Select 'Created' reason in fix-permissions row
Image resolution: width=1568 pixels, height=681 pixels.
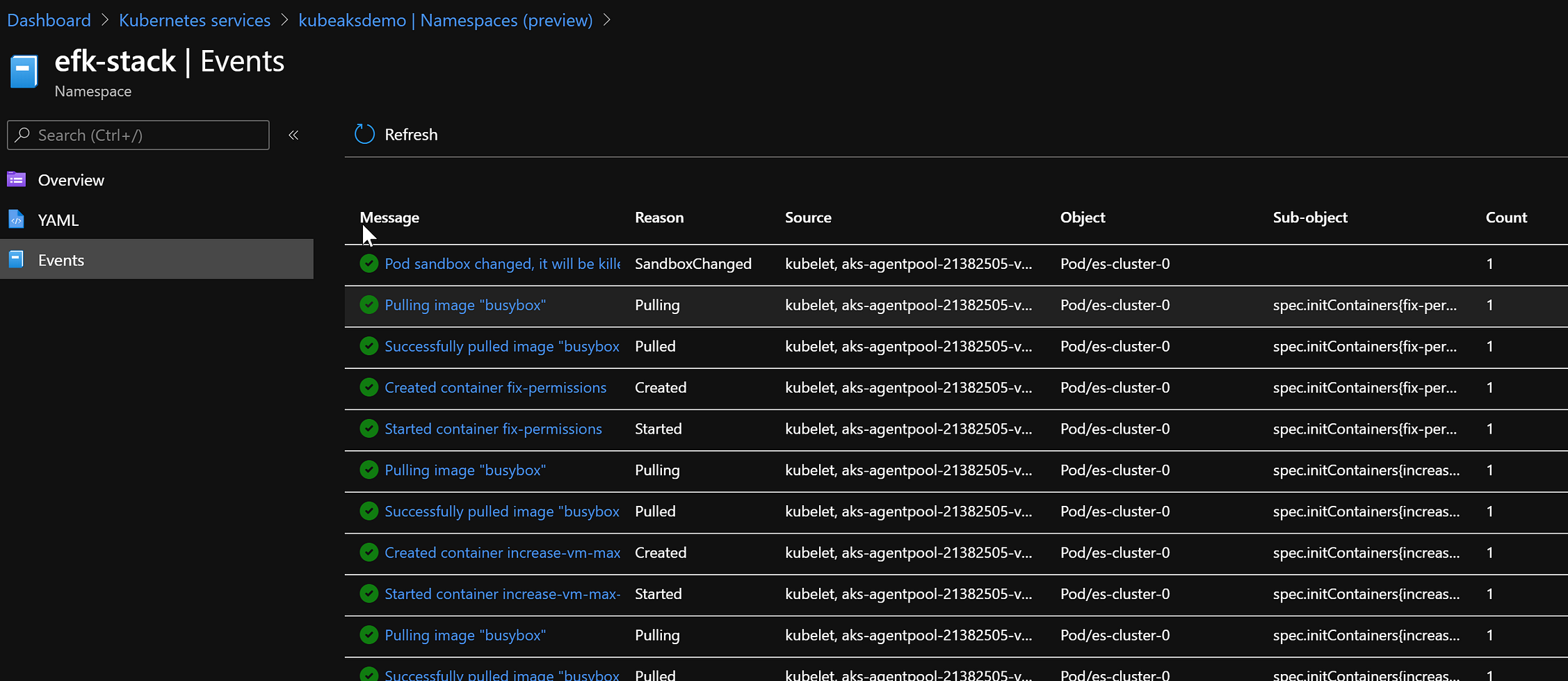click(x=661, y=387)
